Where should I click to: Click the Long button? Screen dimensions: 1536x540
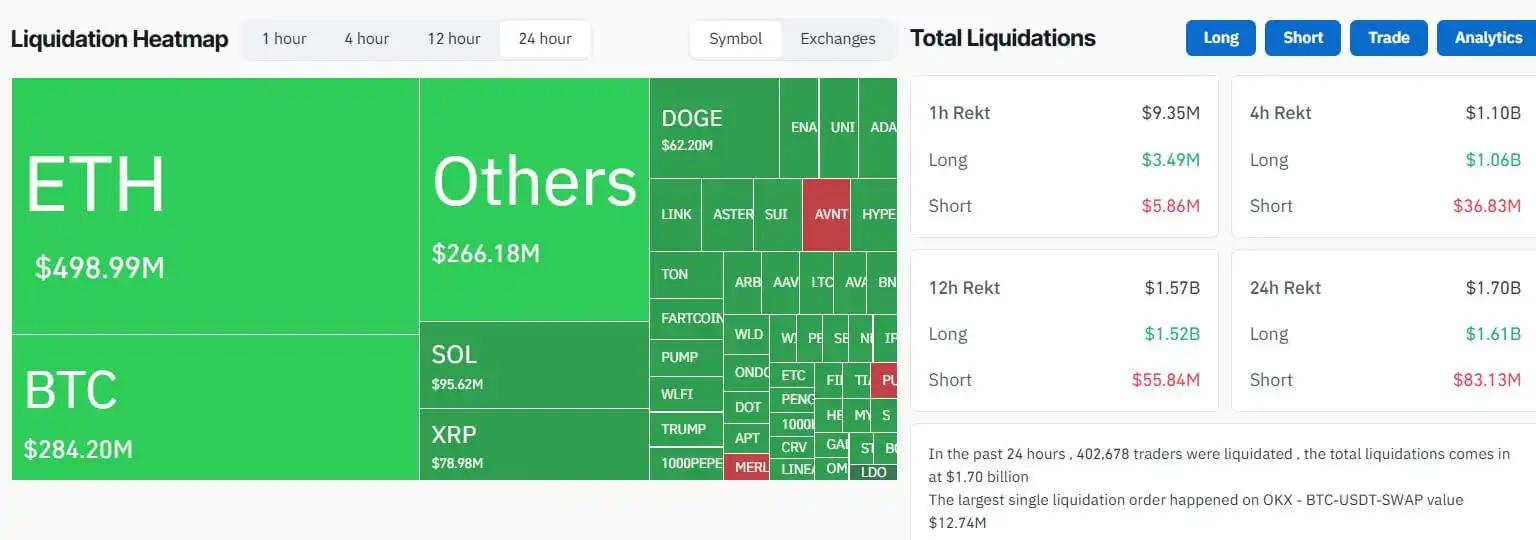(1220, 38)
